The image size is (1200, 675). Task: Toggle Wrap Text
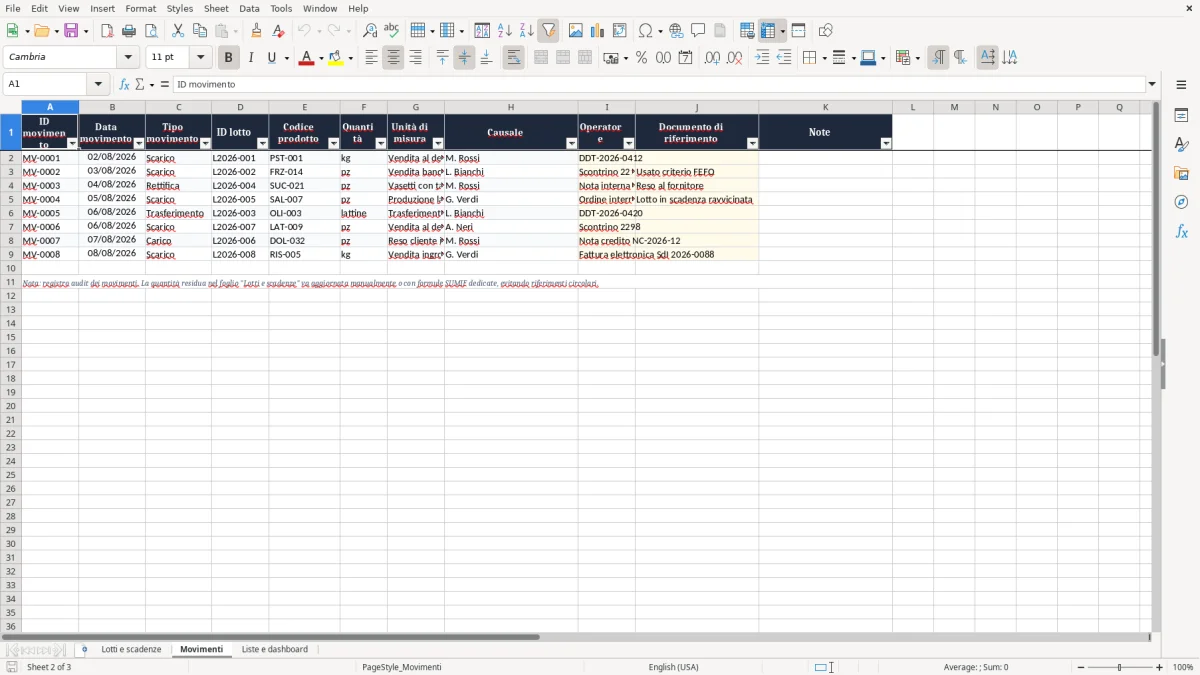pos(514,58)
